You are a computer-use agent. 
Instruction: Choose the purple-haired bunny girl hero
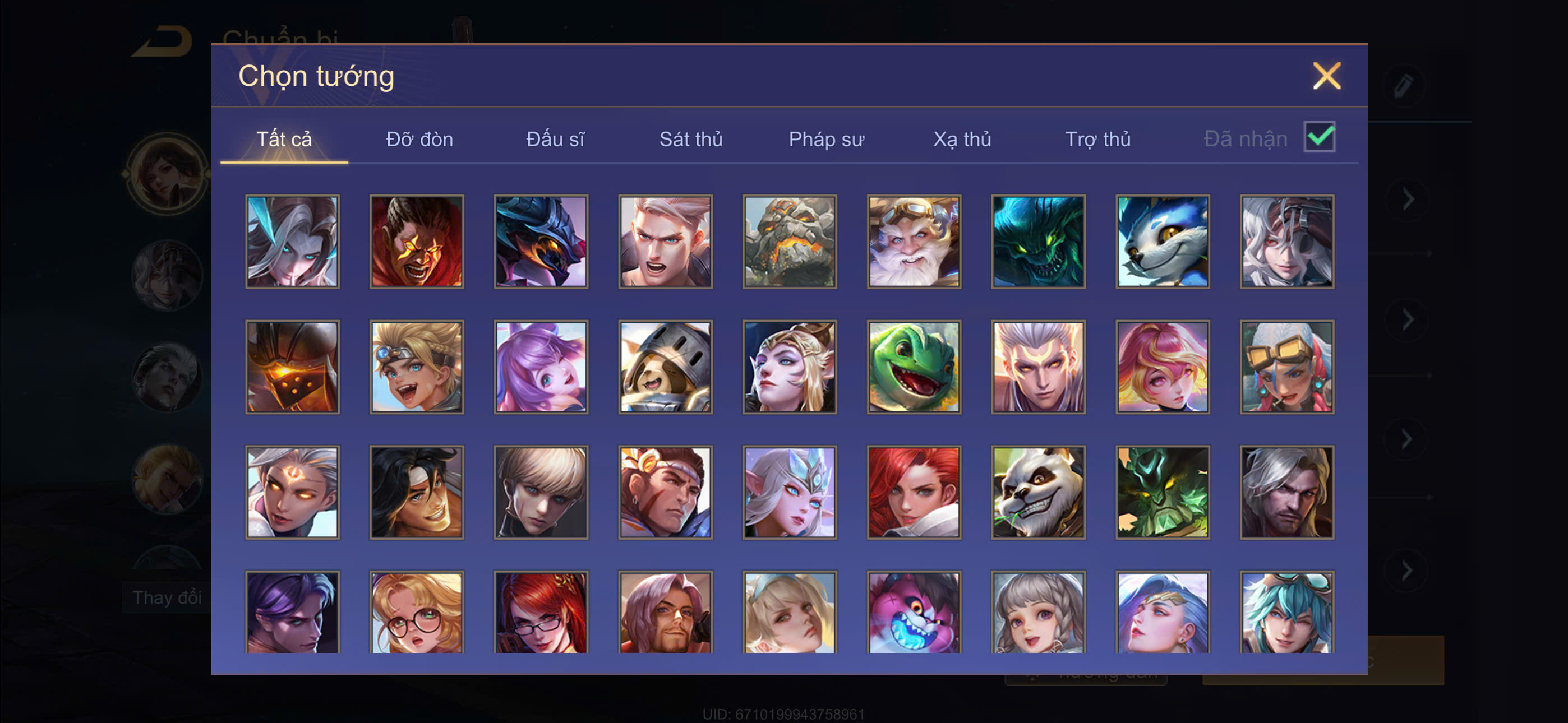pyautogui.click(x=541, y=367)
